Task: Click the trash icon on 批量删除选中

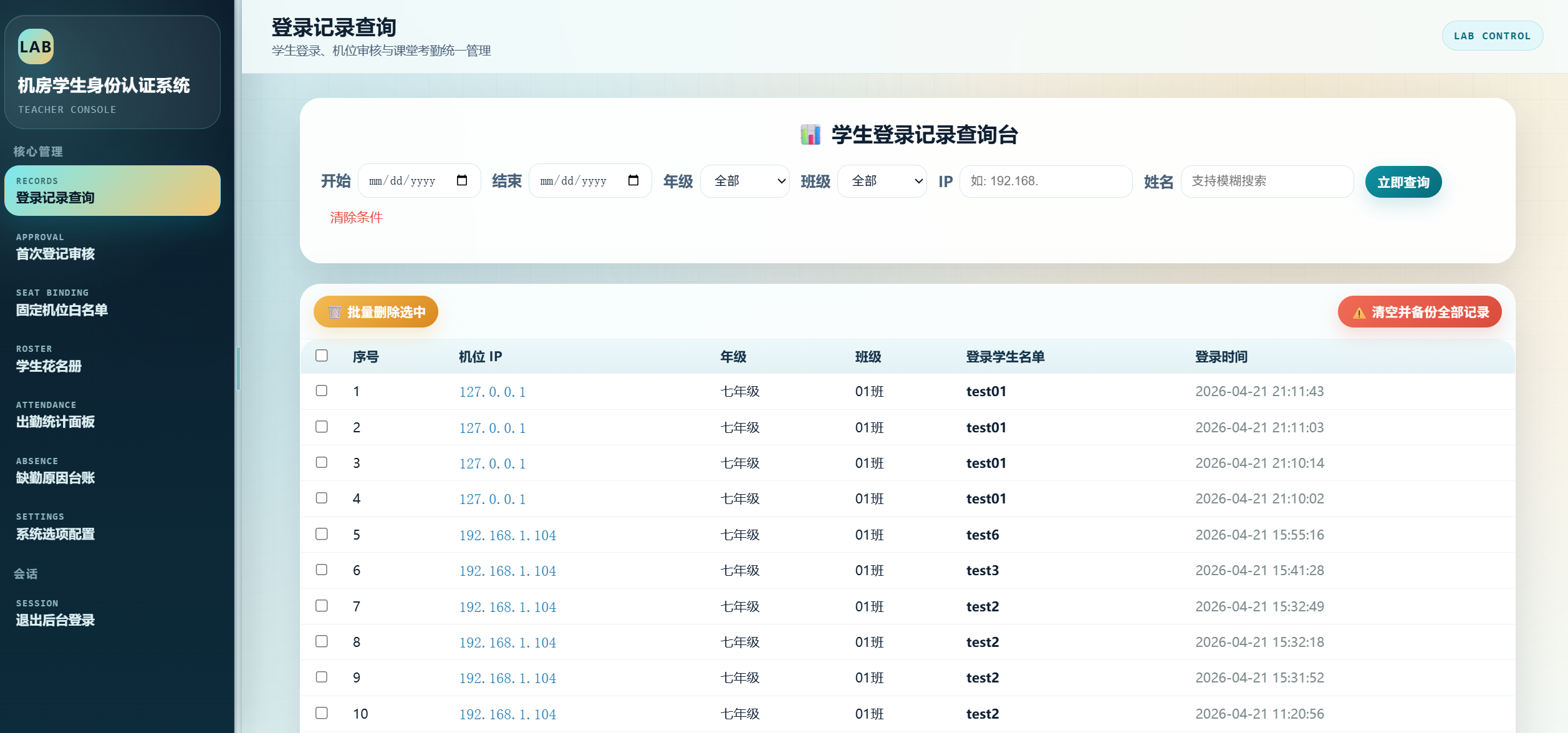Action: click(x=335, y=313)
